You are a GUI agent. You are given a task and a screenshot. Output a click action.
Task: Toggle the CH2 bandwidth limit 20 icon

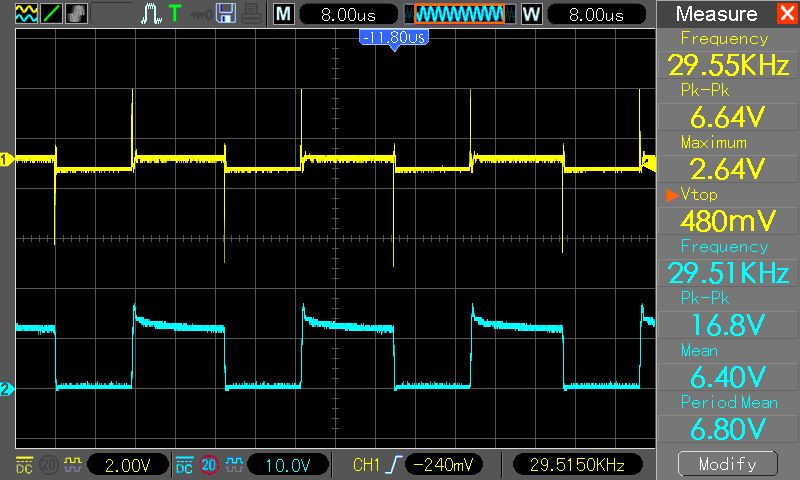(x=208, y=465)
